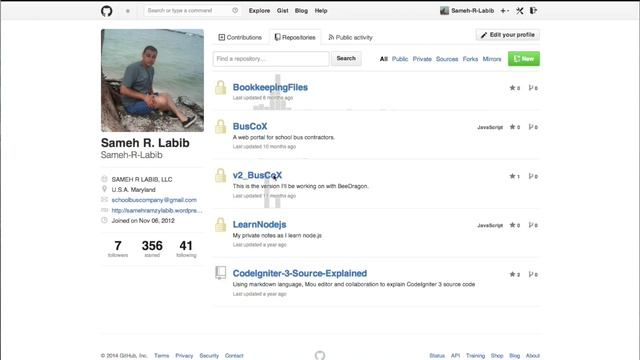Click the sign out icon

pyautogui.click(x=533, y=11)
